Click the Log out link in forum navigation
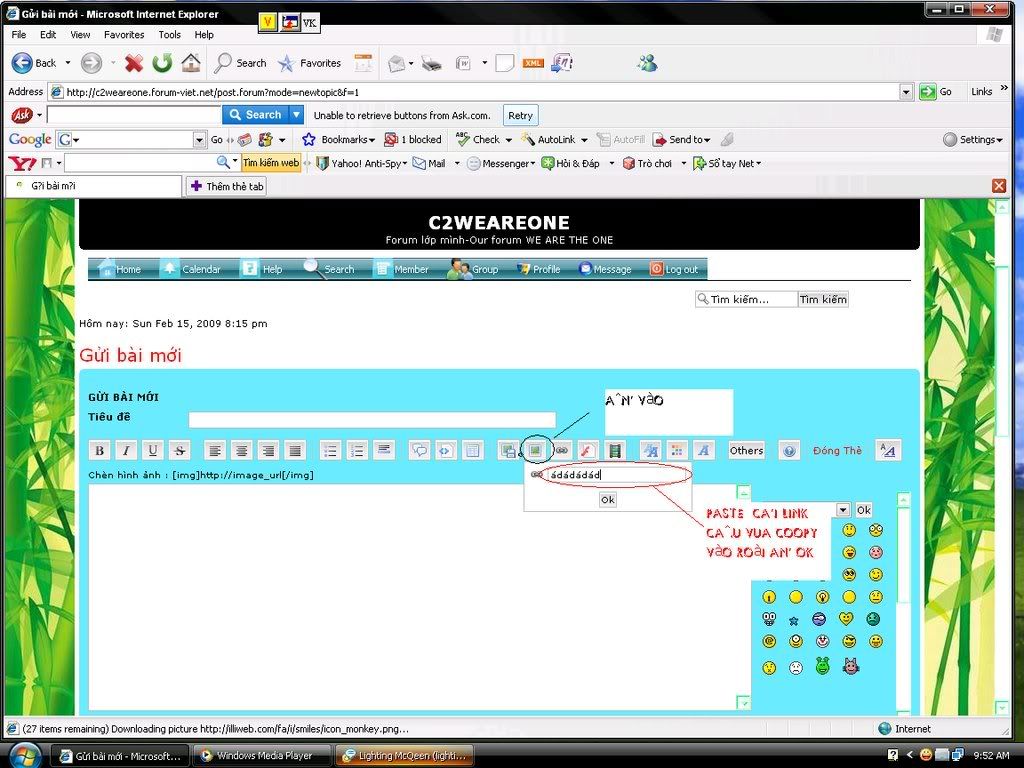1024x768 pixels. click(674, 269)
